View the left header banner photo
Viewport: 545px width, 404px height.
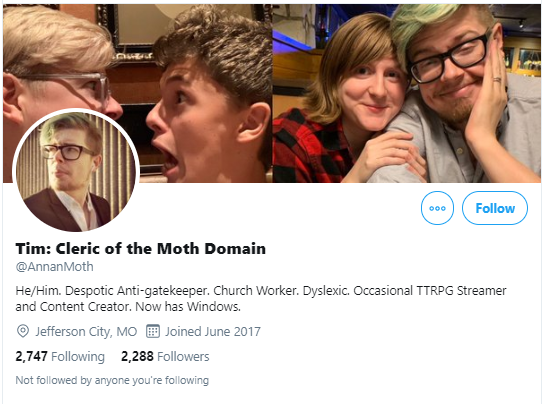point(137,93)
